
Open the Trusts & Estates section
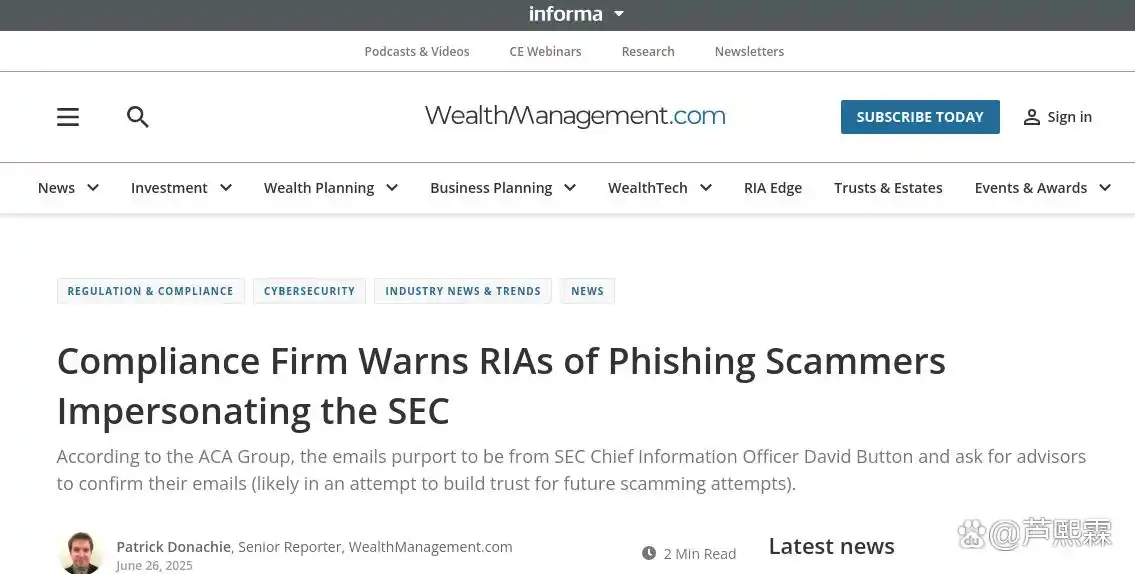tap(888, 188)
